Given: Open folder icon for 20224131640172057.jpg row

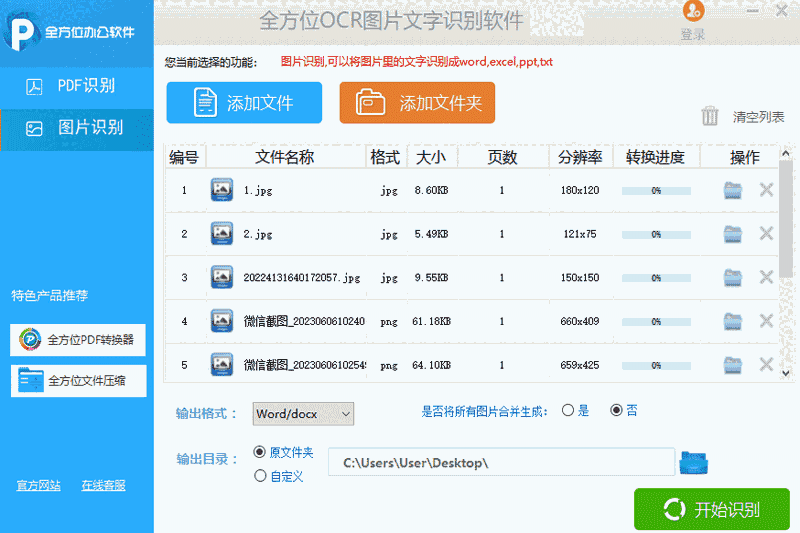Looking at the screenshot, I should point(733,278).
